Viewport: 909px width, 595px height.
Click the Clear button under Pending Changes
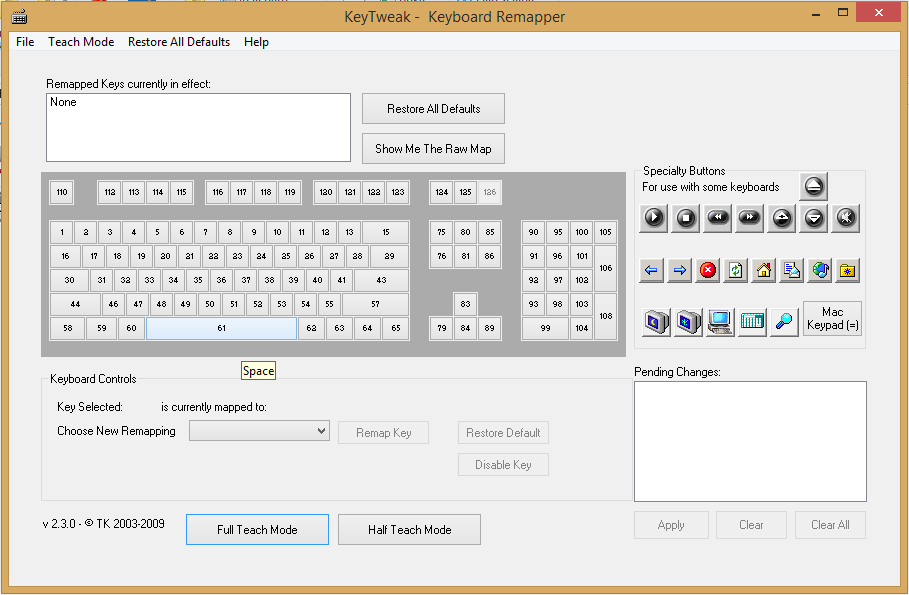coord(751,525)
